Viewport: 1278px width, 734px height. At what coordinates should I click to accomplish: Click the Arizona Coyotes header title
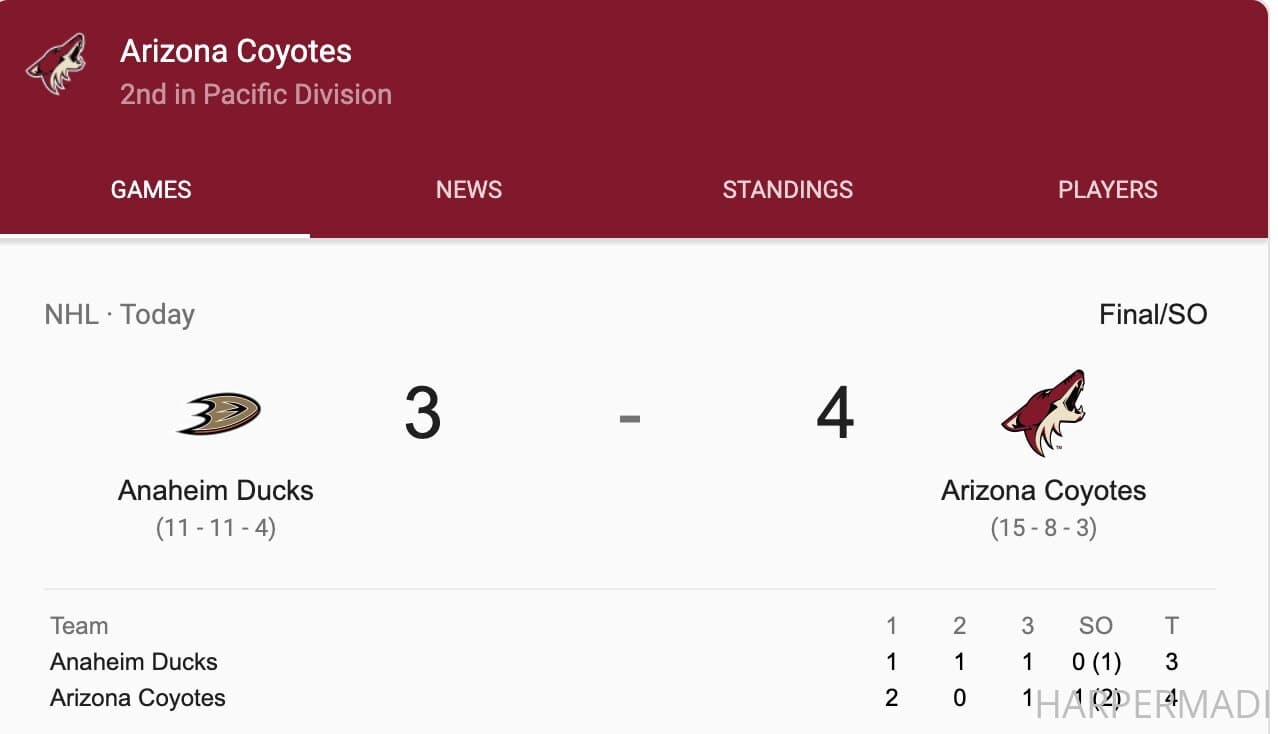point(236,51)
